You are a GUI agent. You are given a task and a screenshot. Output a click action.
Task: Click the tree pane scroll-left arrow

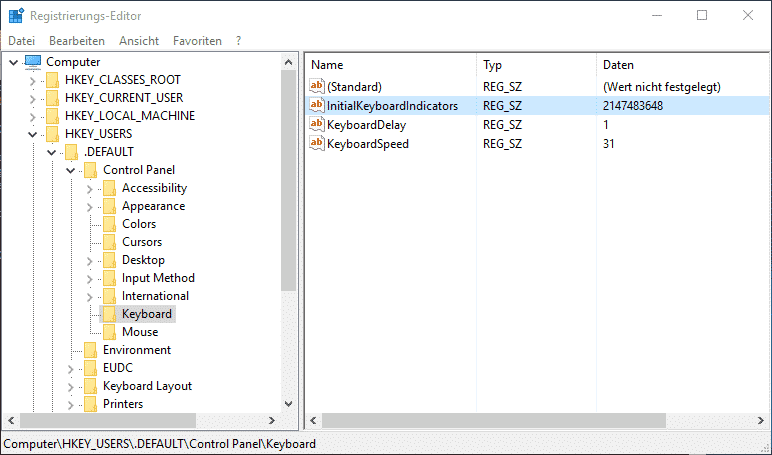pyautogui.click(x=12, y=421)
